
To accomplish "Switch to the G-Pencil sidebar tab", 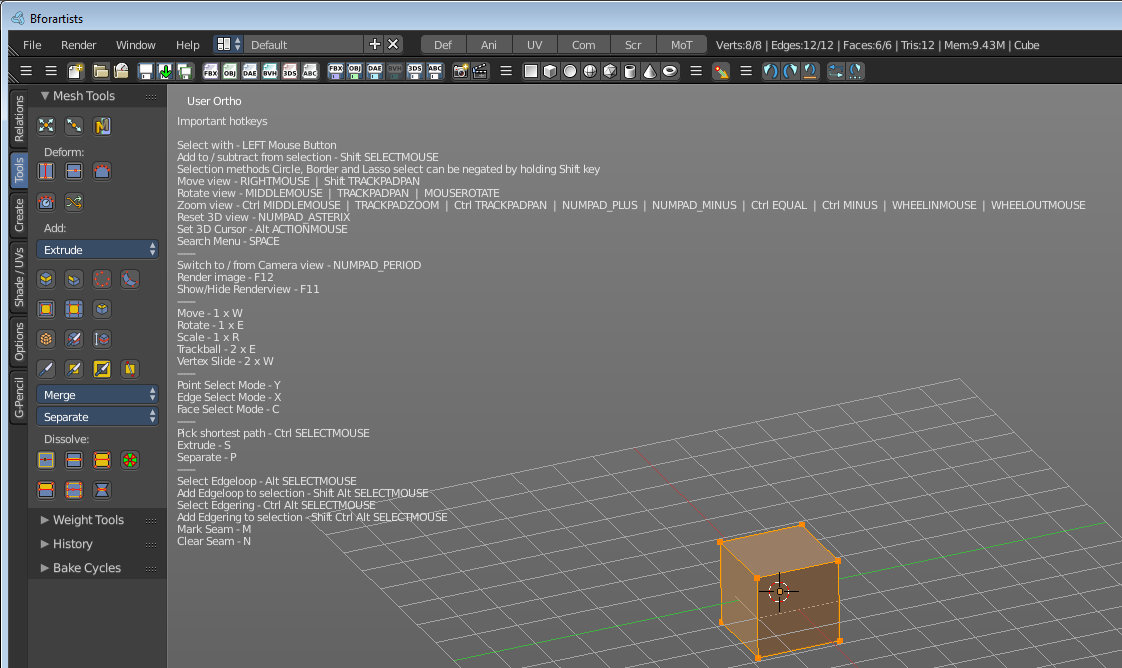I will 19,397.
